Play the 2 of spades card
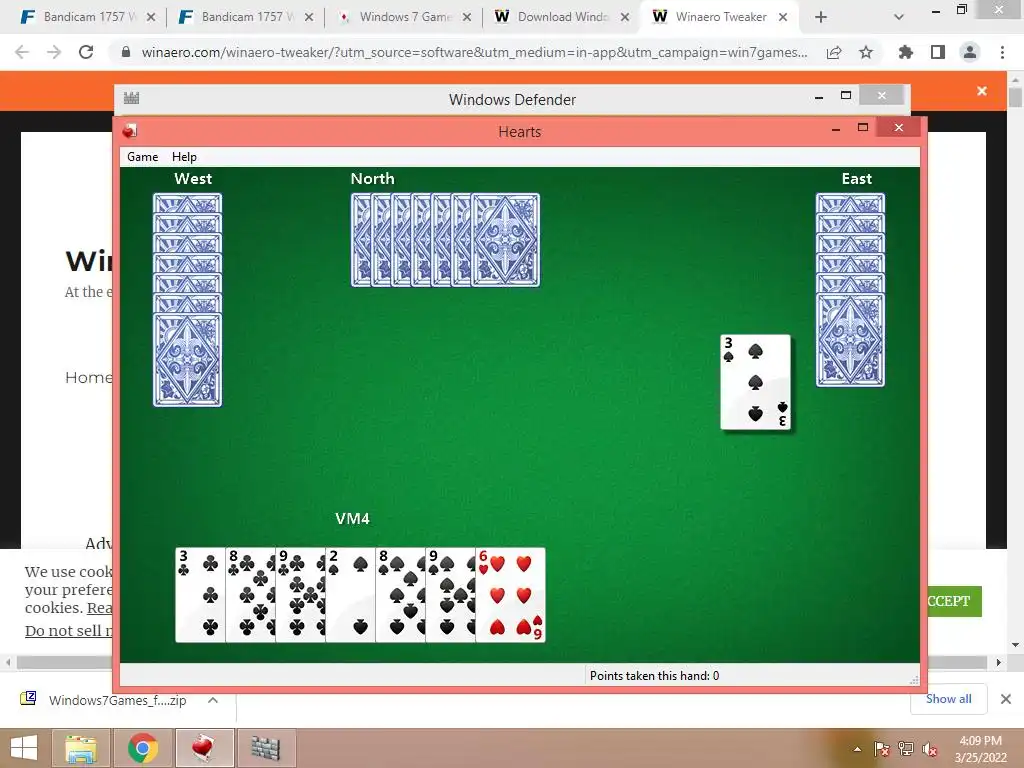1024x768 pixels. 351,595
